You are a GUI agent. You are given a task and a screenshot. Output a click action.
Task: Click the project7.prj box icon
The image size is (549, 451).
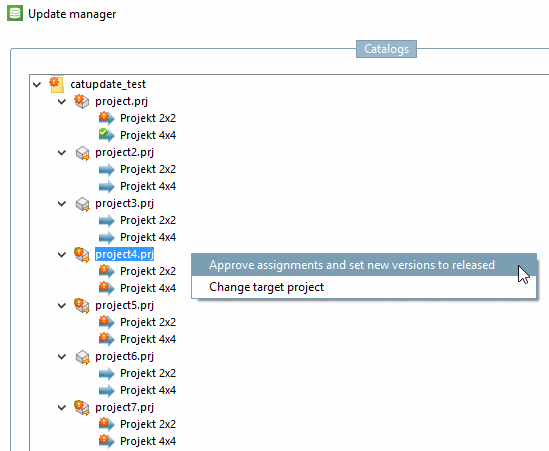click(82, 407)
